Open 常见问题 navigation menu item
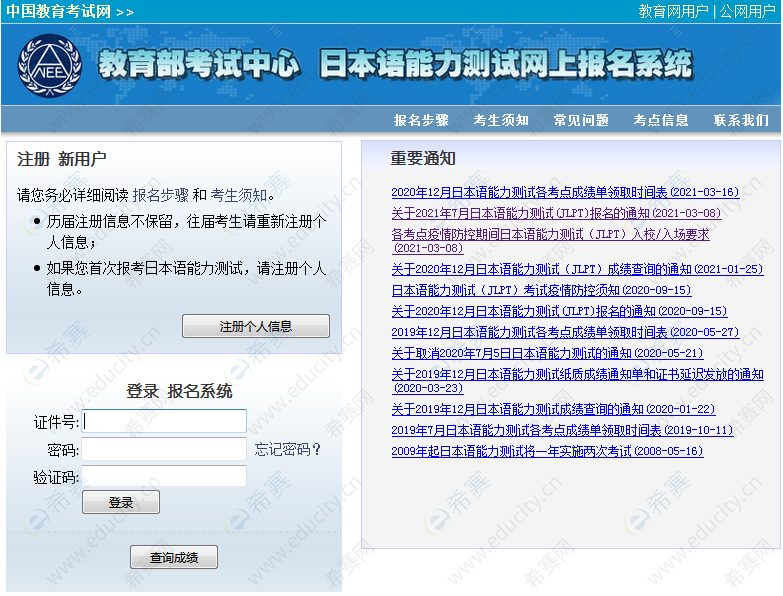The height and width of the screenshot is (596, 783). pos(581,120)
